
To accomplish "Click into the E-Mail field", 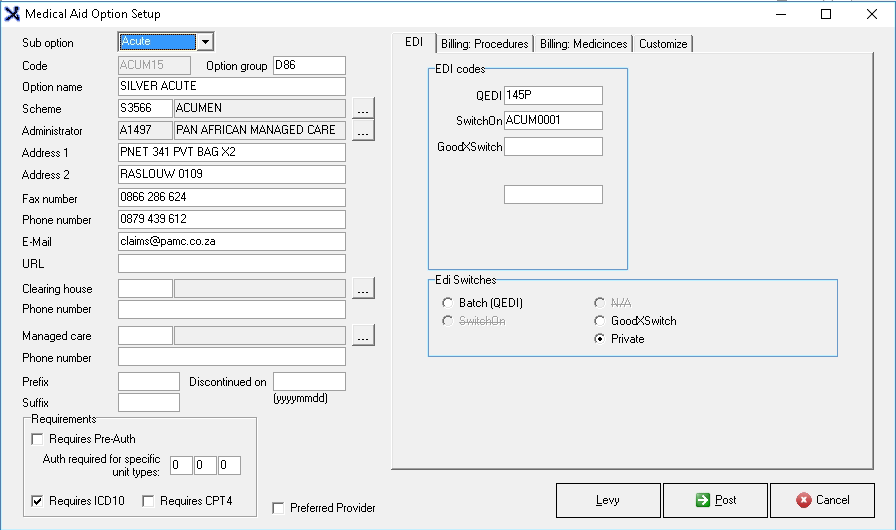I will coord(231,242).
